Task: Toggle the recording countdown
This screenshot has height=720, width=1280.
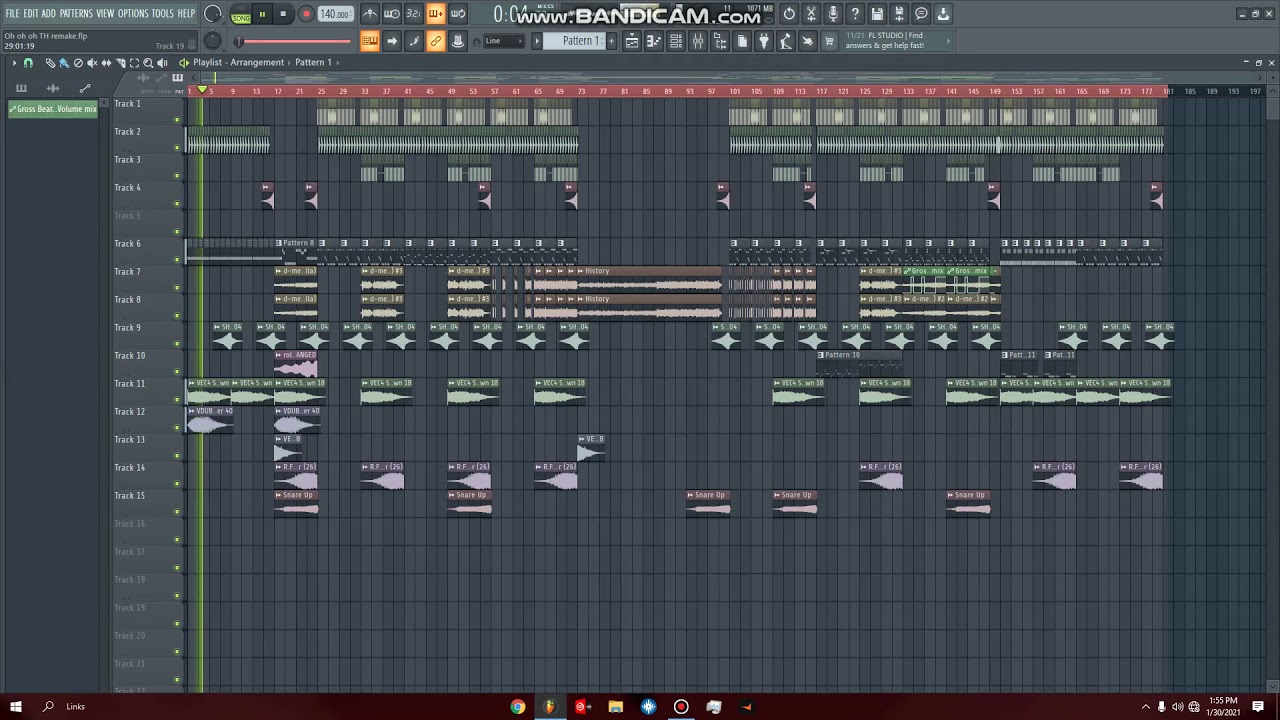Action: 413,14
